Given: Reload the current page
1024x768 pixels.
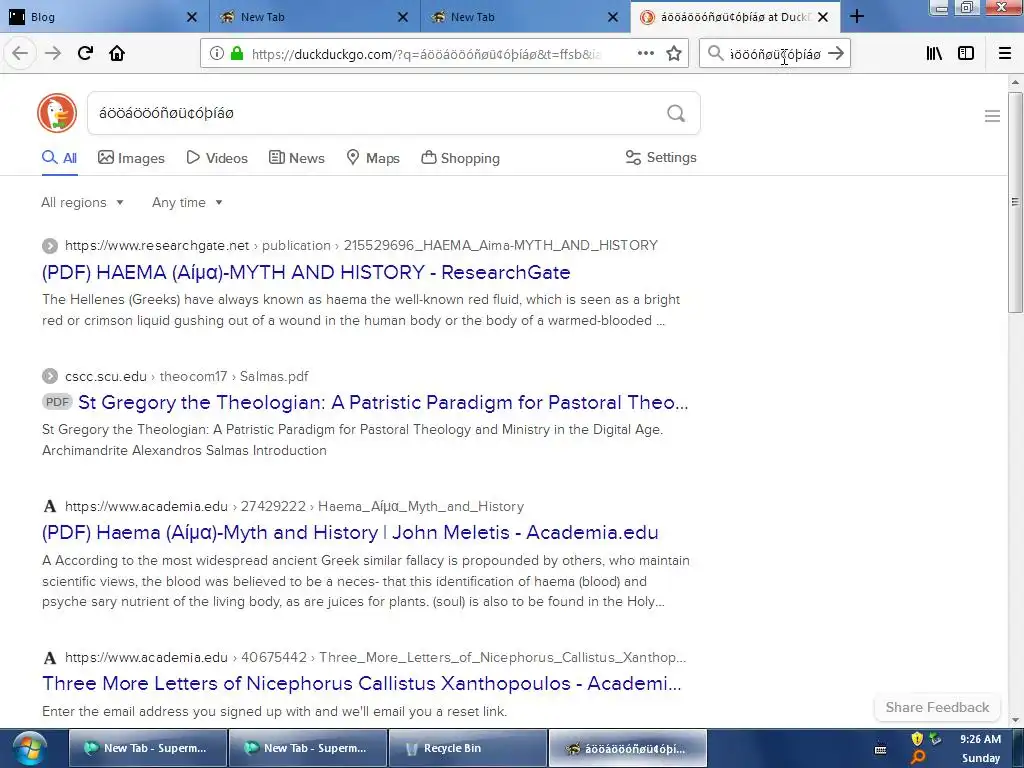Looking at the screenshot, I should click(x=85, y=54).
